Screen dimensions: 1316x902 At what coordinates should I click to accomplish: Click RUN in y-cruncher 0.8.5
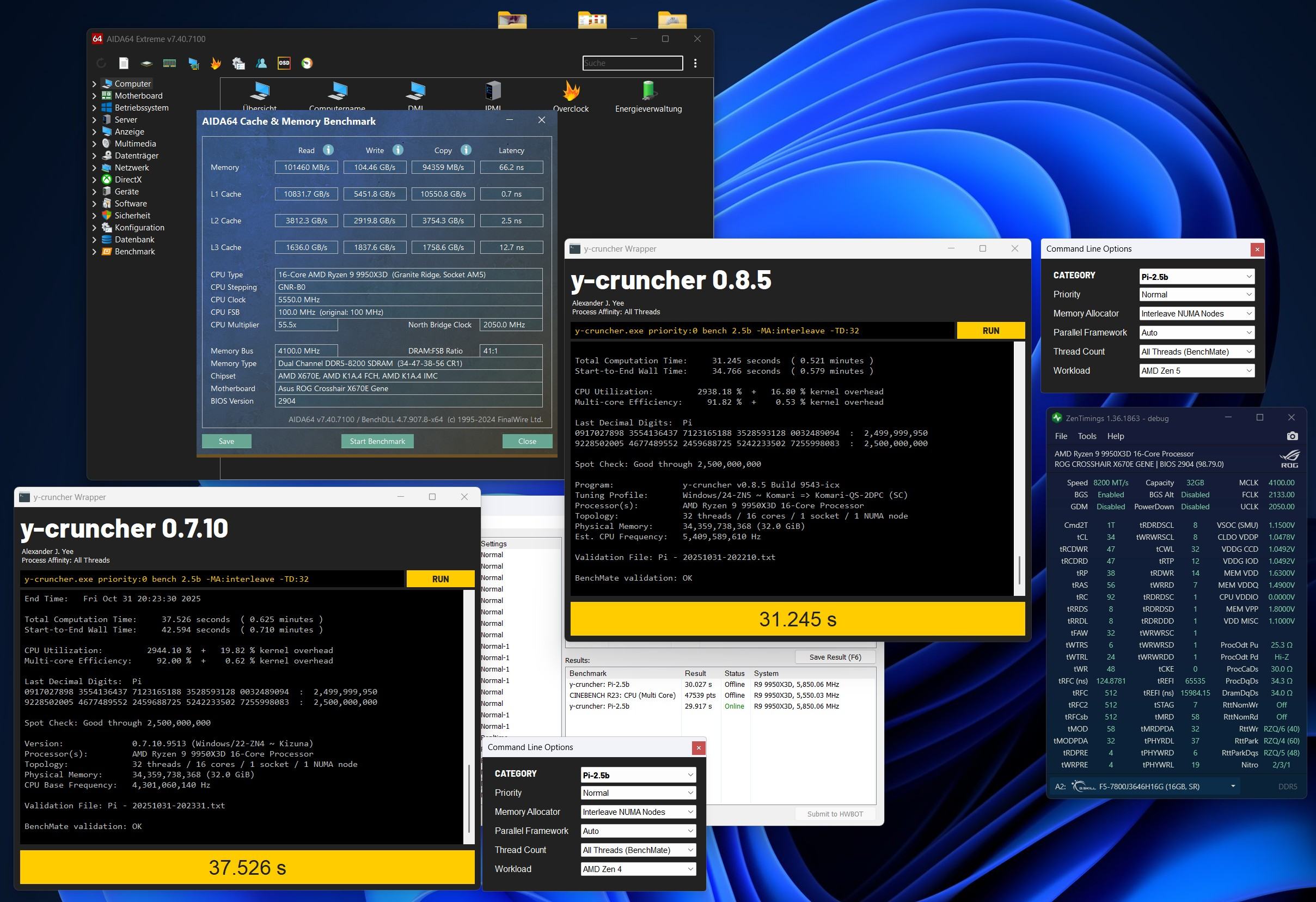coord(990,330)
